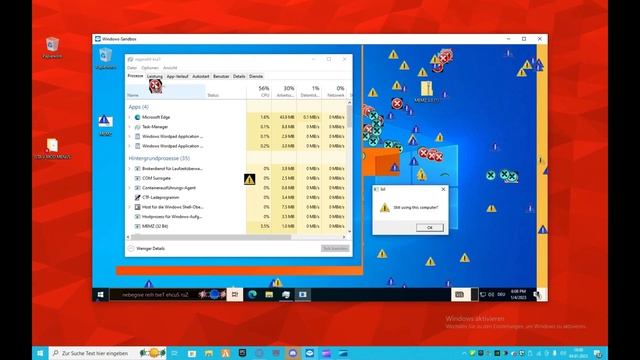Switch to the Details tab
The height and width of the screenshot is (360, 640).
pyautogui.click(x=239, y=76)
